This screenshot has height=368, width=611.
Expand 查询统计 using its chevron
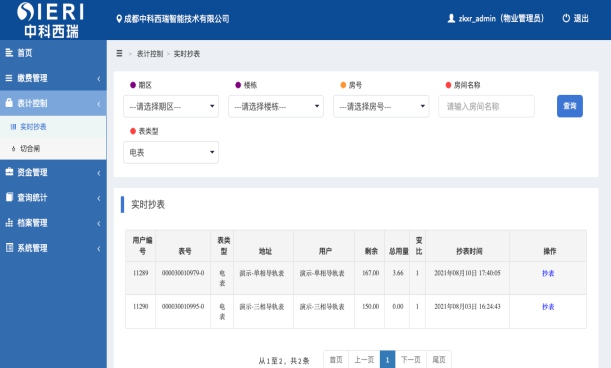coord(99,198)
